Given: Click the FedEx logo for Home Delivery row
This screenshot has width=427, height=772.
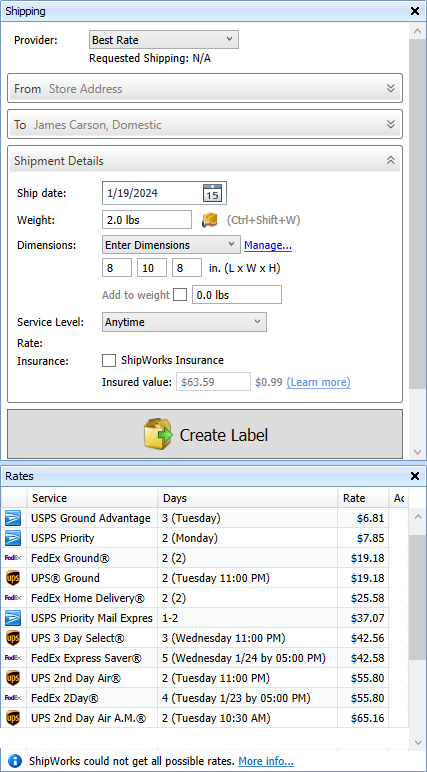Looking at the screenshot, I should tap(13, 598).
